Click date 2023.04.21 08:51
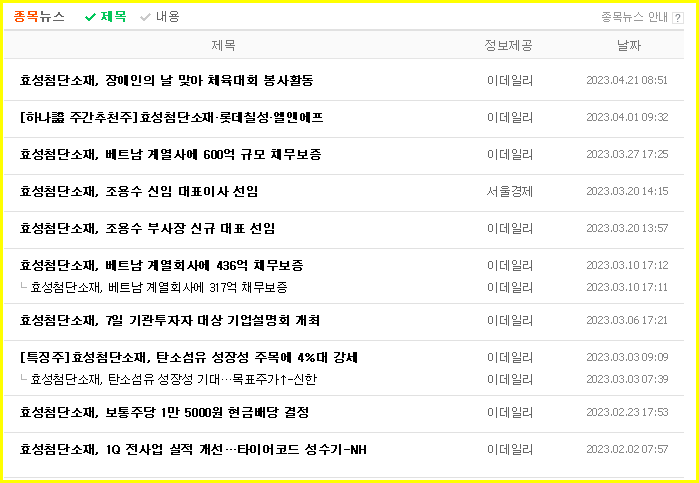The height and width of the screenshot is (483, 699). pyautogui.click(x=627, y=80)
